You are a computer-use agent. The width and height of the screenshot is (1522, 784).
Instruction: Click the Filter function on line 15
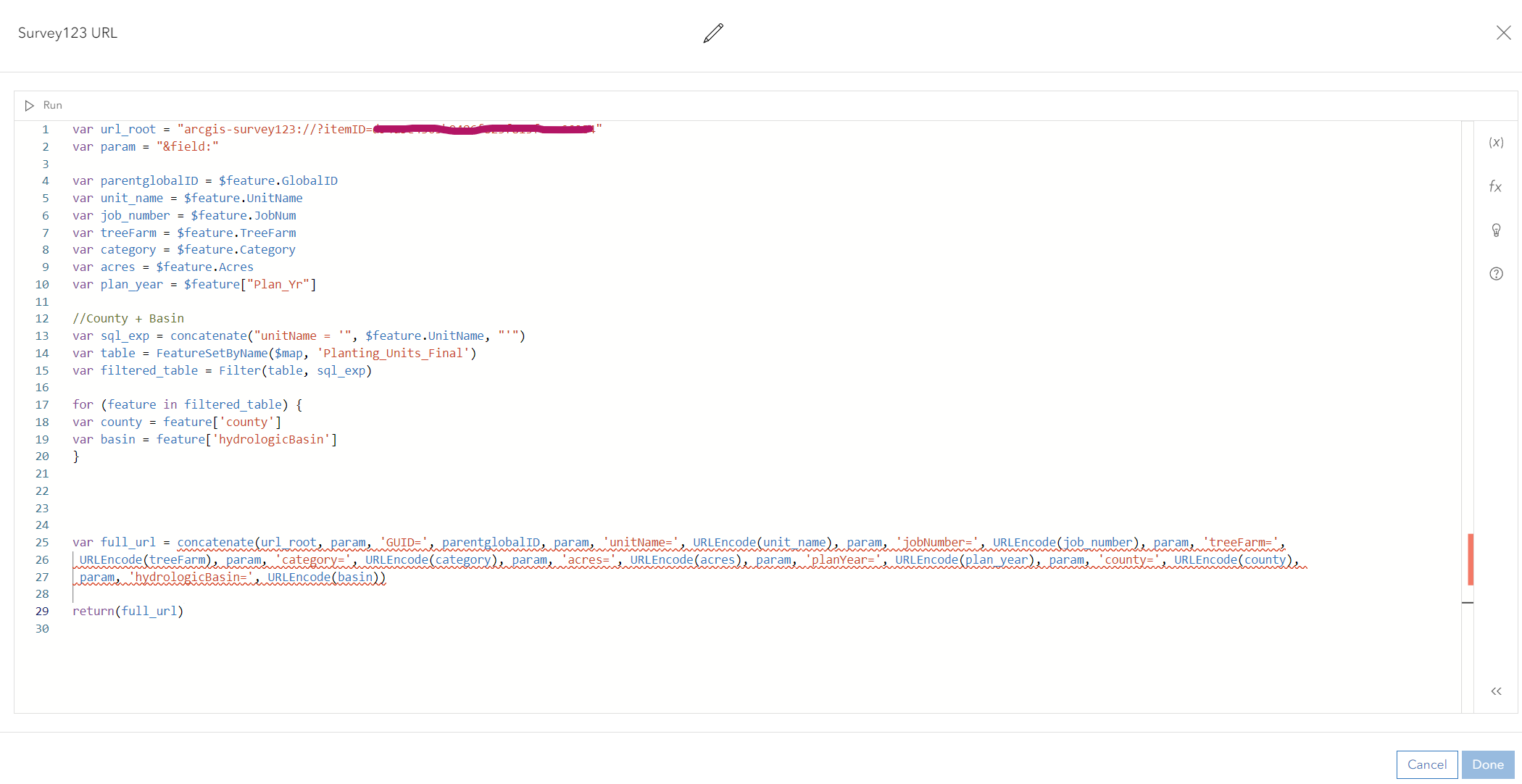point(240,370)
